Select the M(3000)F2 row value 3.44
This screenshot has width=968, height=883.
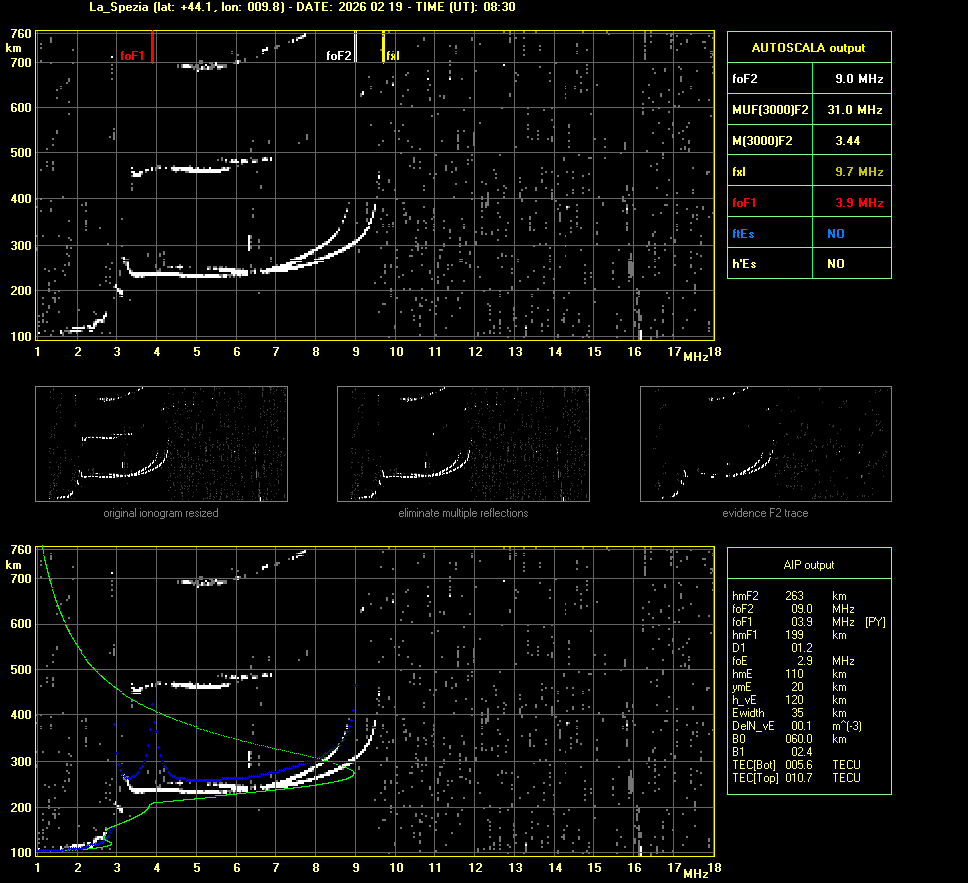847,141
